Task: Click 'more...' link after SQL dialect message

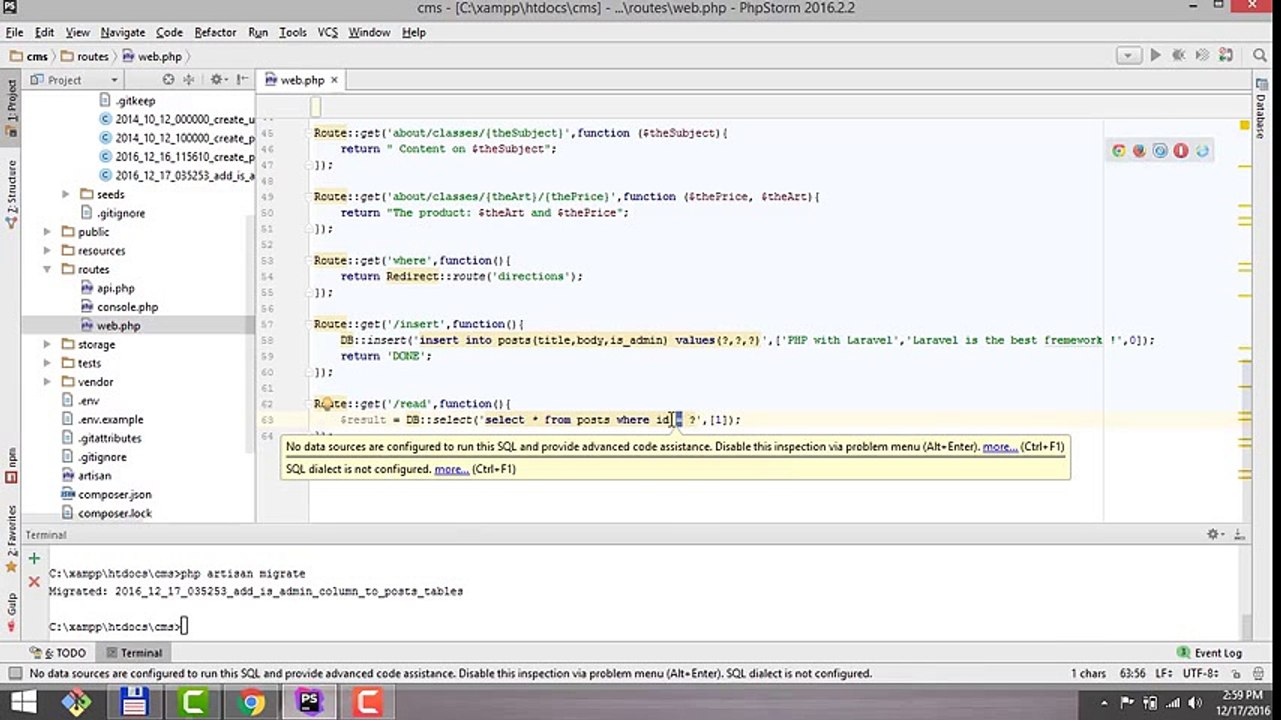Action: 452,469
